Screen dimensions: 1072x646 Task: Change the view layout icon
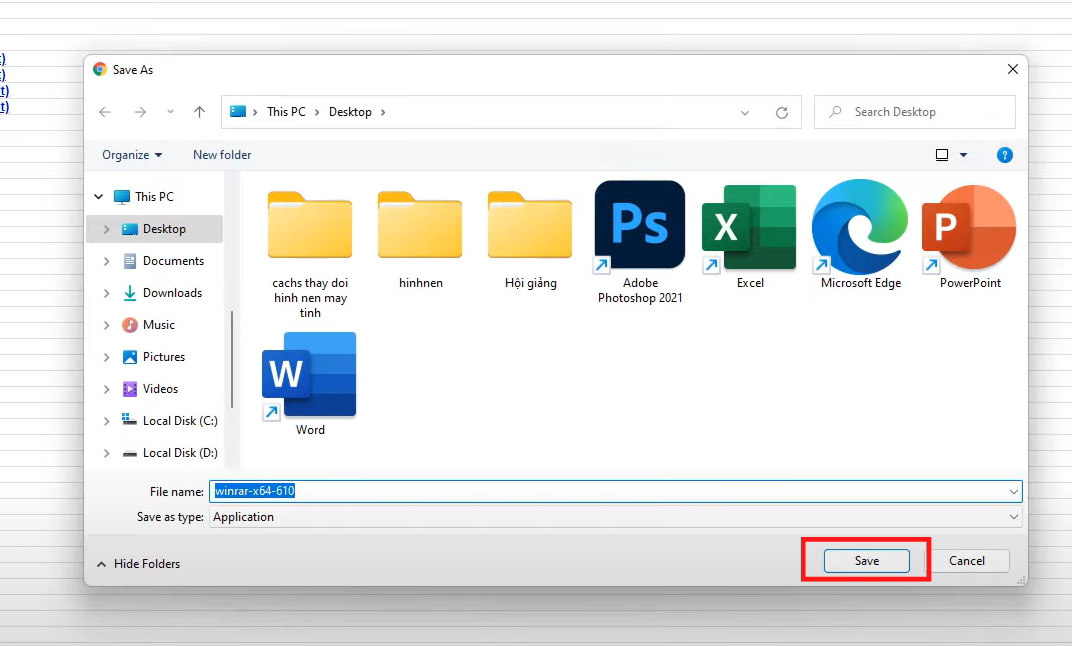pos(941,155)
